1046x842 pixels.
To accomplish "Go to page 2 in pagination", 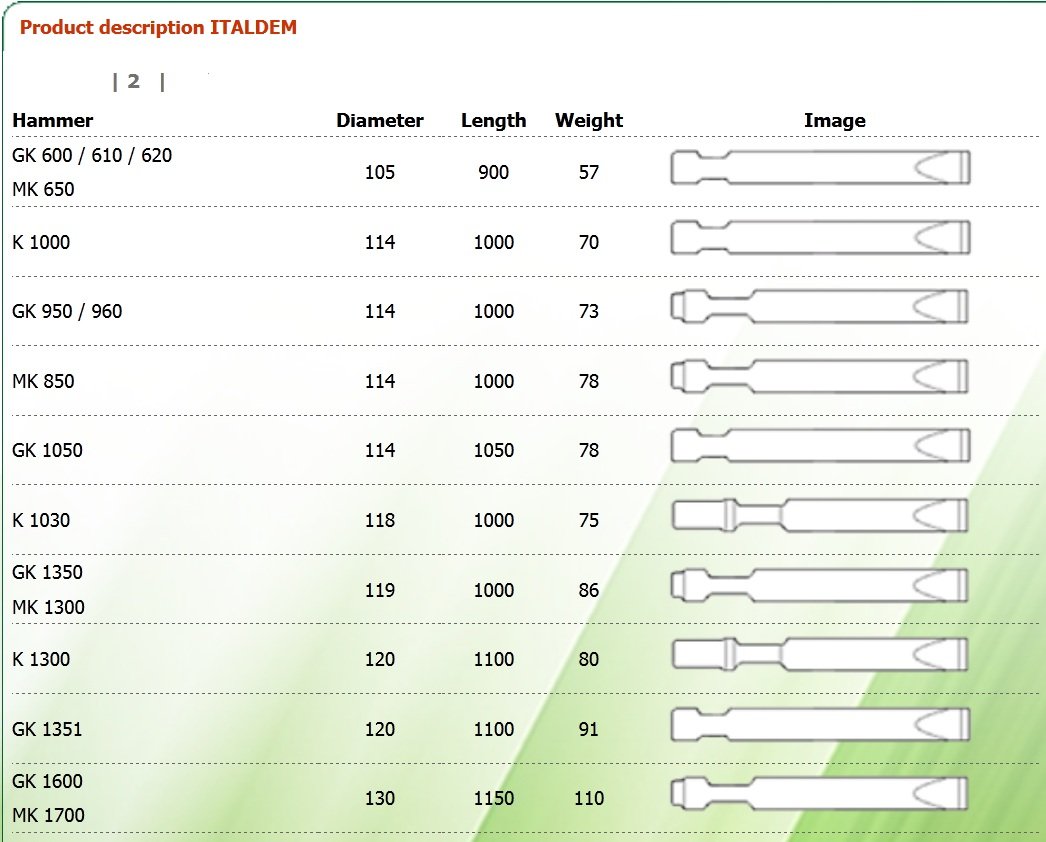I will [x=133, y=81].
